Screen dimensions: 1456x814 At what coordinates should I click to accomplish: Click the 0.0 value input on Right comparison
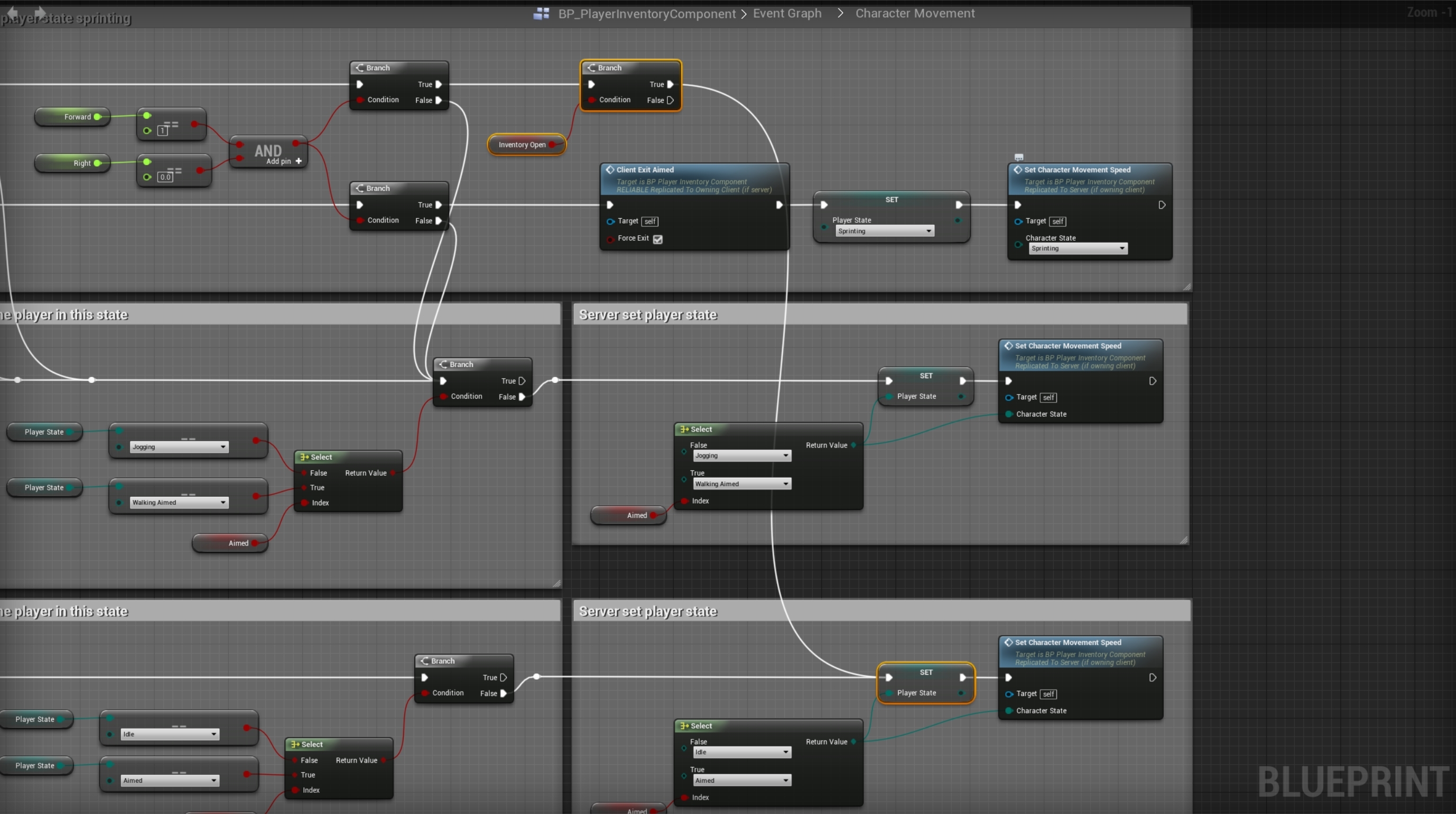pyautogui.click(x=165, y=177)
